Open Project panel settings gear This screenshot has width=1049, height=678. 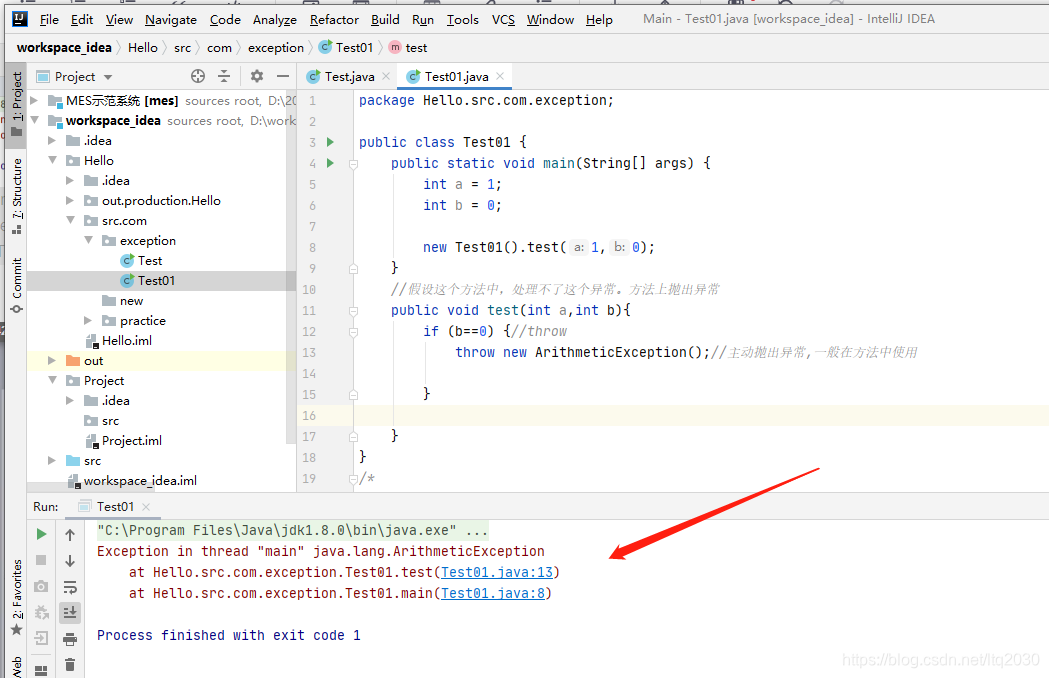pyautogui.click(x=257, y=76)
